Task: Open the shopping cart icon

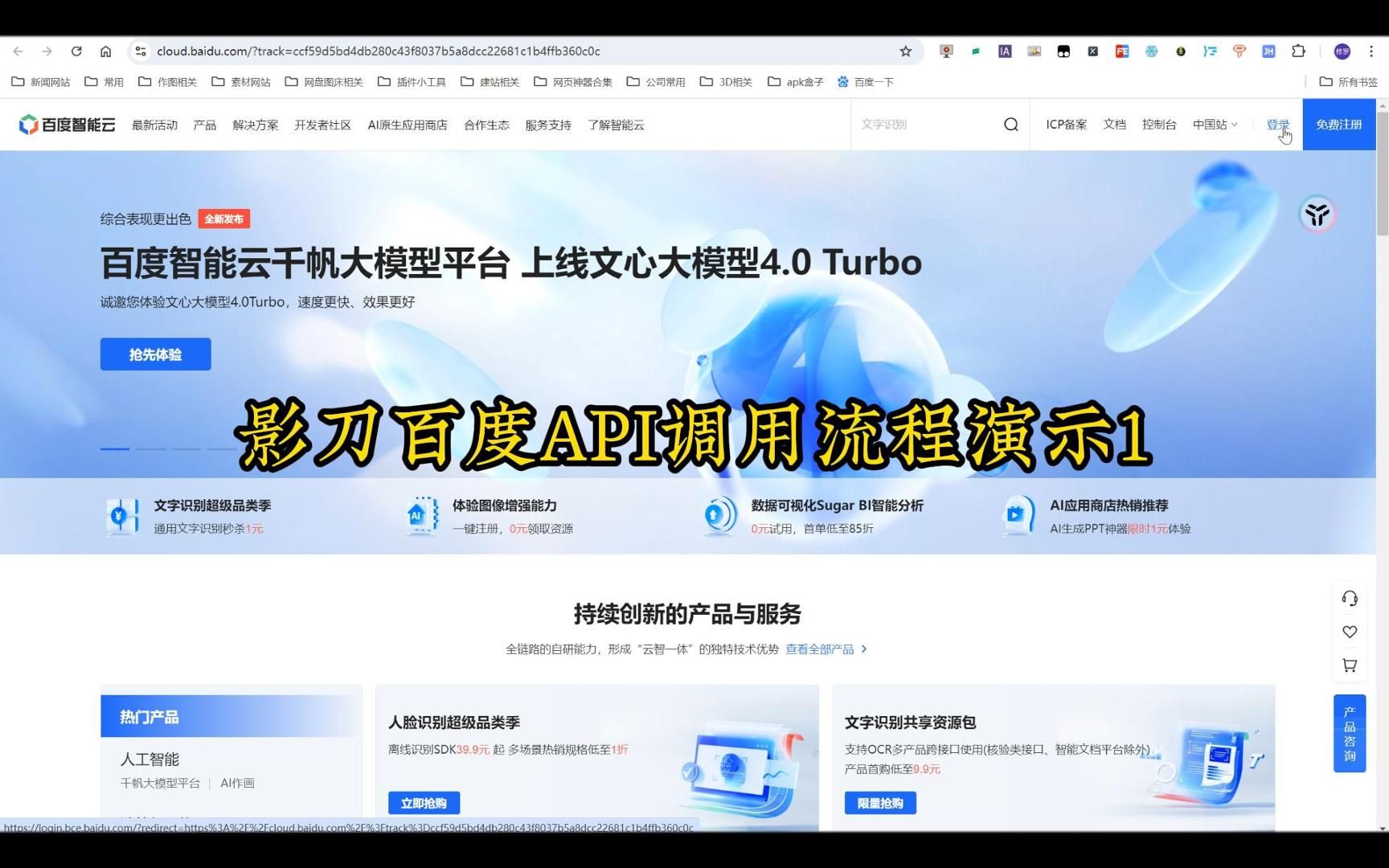Action: point(1350,665)
